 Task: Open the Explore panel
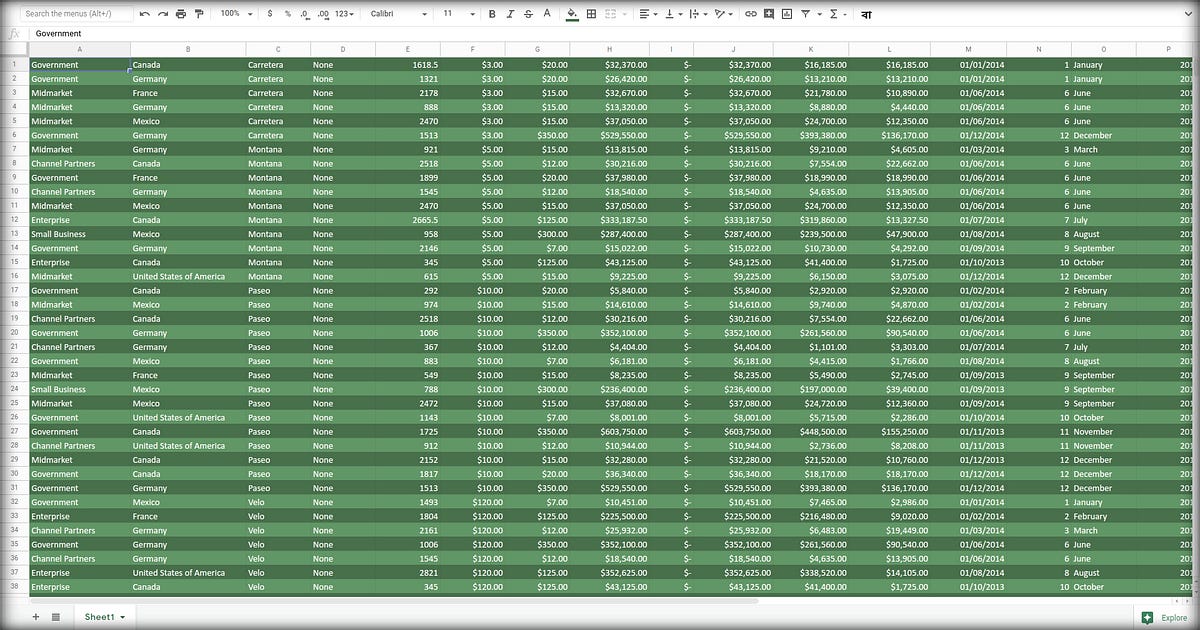click(x=1163, y=617)
